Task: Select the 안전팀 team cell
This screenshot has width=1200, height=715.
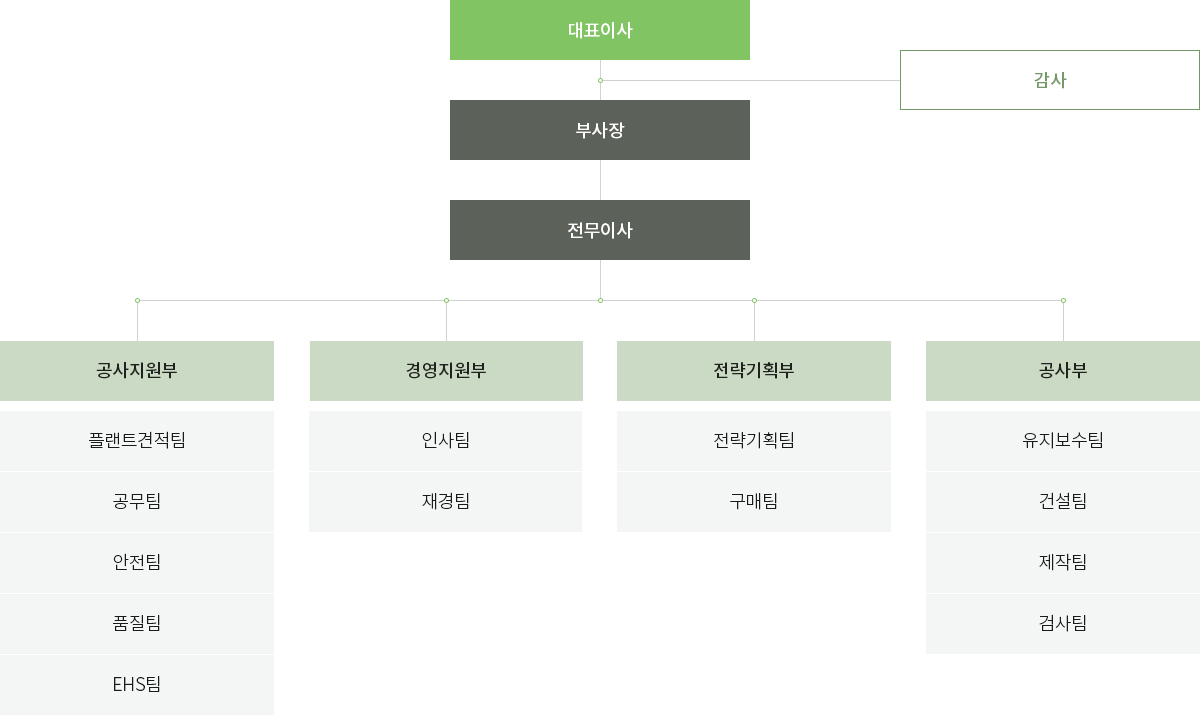Action: coord(137,563)
